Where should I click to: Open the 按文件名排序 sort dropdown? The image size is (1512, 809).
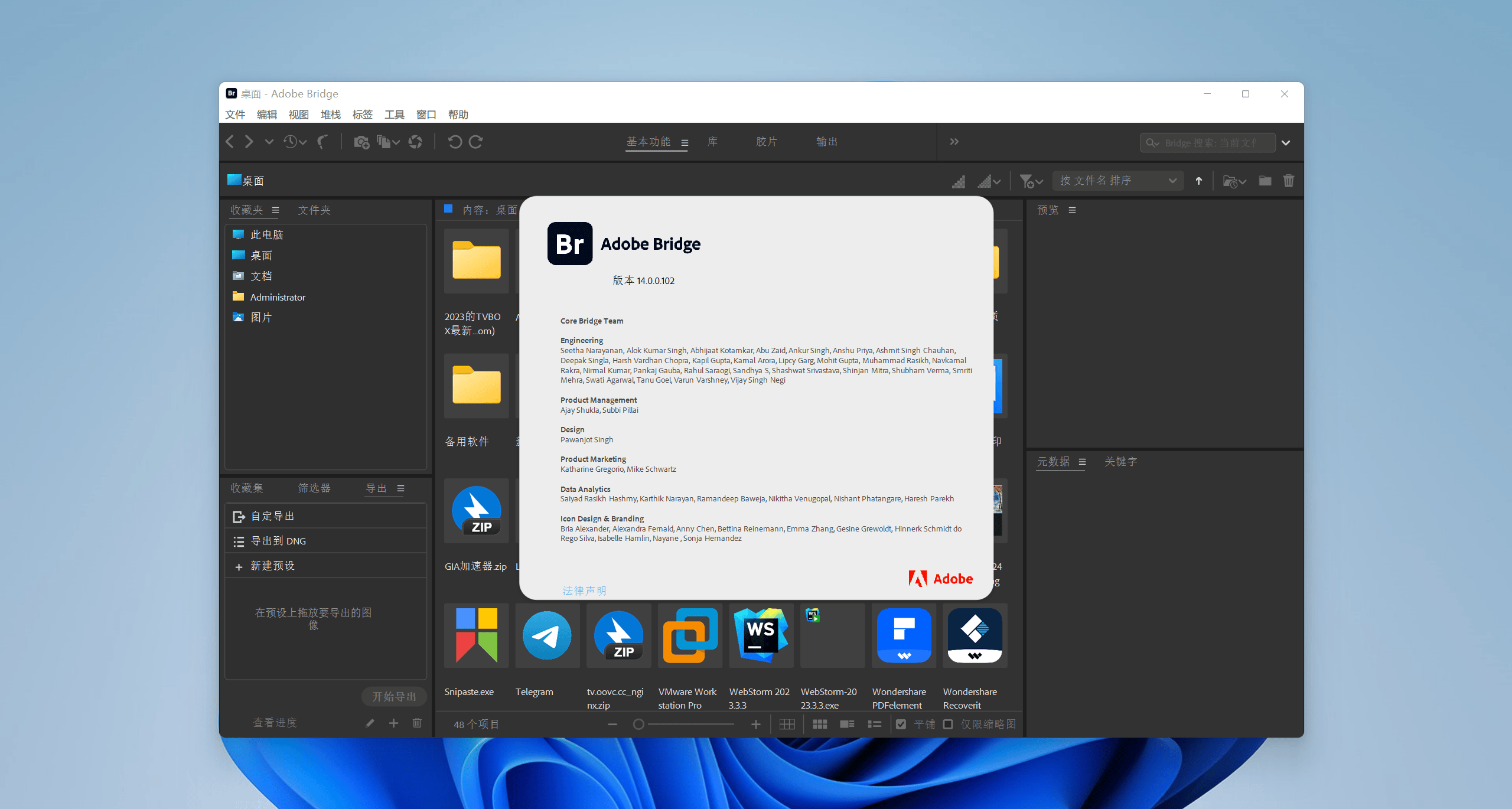[x=1118, y=181]
